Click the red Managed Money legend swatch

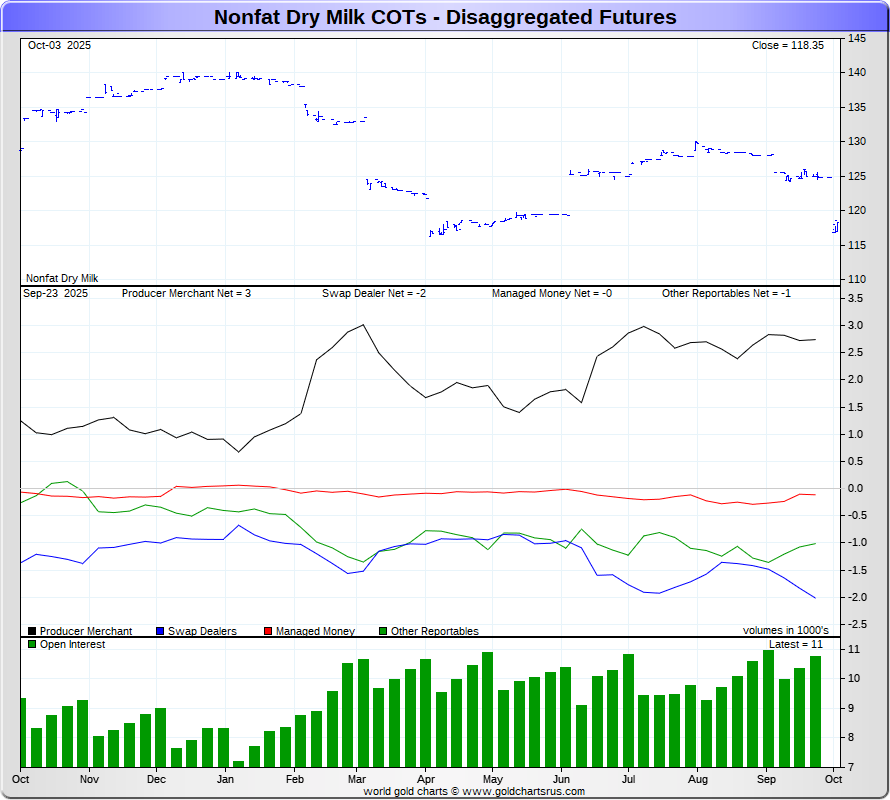(268, 631)
